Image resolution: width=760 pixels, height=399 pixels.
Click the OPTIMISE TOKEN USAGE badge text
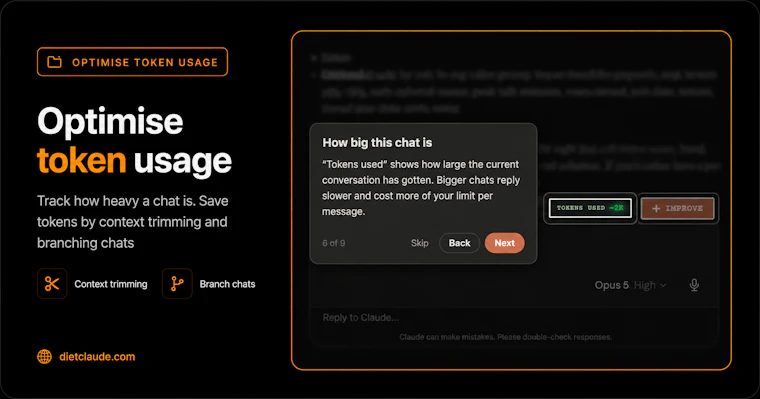145,63
